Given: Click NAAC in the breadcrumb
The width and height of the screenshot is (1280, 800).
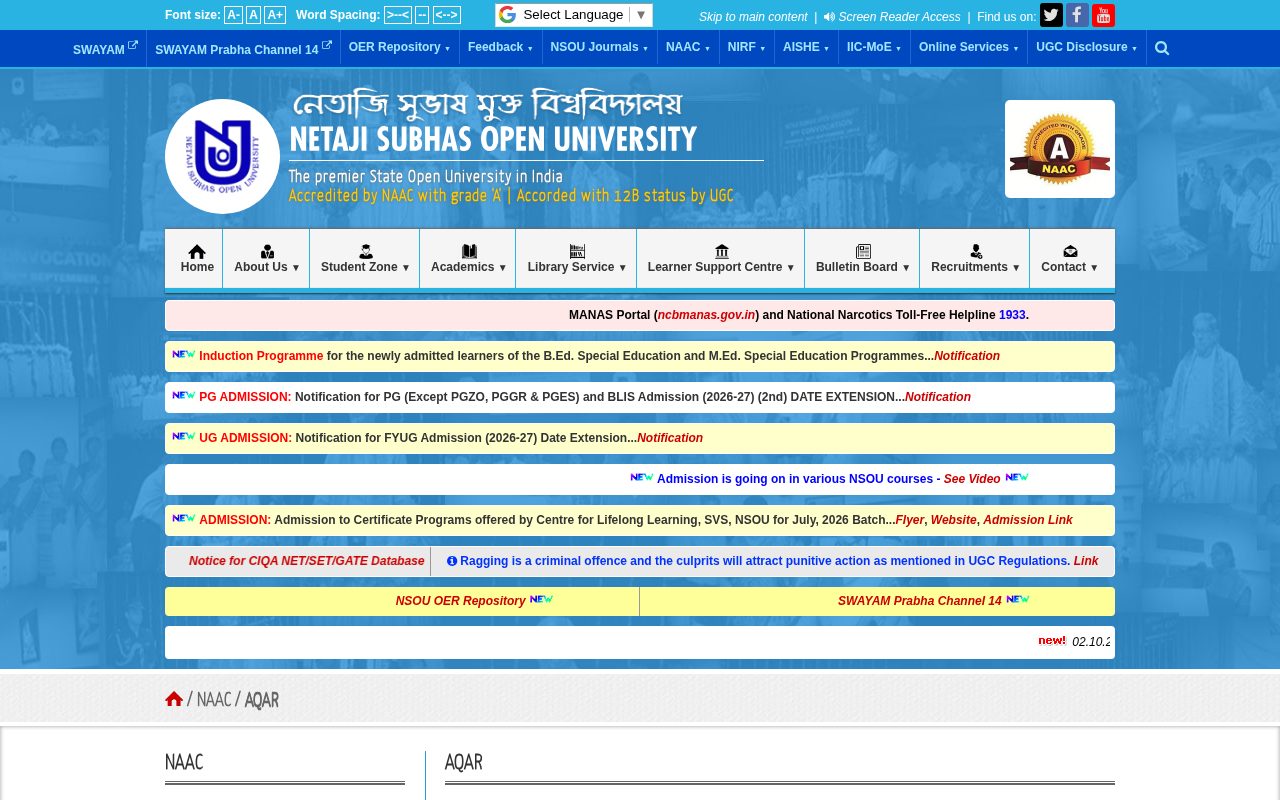Looking at the screenshot, I should (x=214, y=700).
